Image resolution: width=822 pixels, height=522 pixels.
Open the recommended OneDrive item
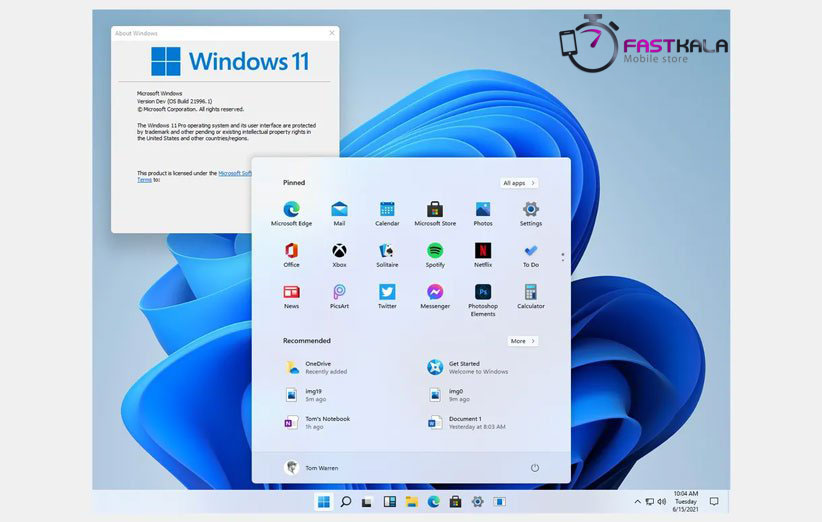317,367
